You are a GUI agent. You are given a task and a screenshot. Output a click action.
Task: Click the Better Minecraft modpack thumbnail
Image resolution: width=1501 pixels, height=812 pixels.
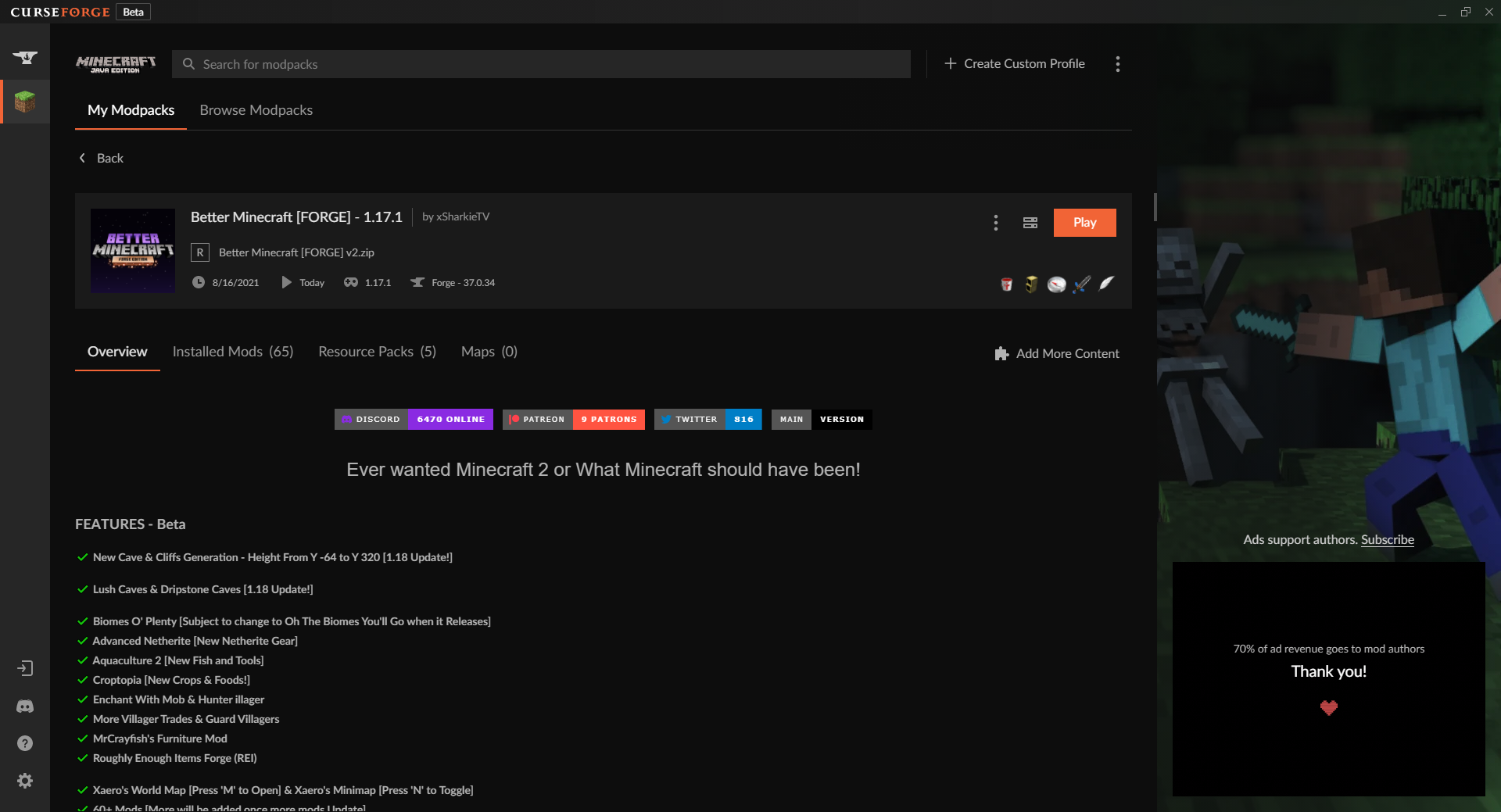(x=133, y=251)
